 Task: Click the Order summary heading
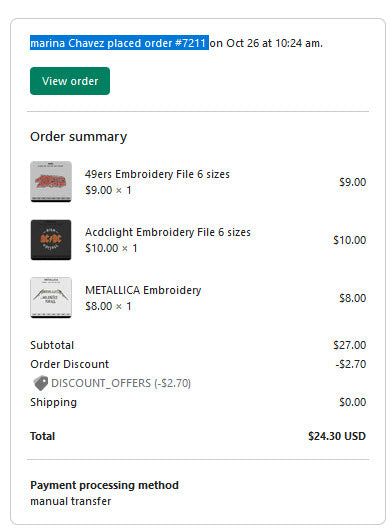pyautogui.click(x=78, y=137)
